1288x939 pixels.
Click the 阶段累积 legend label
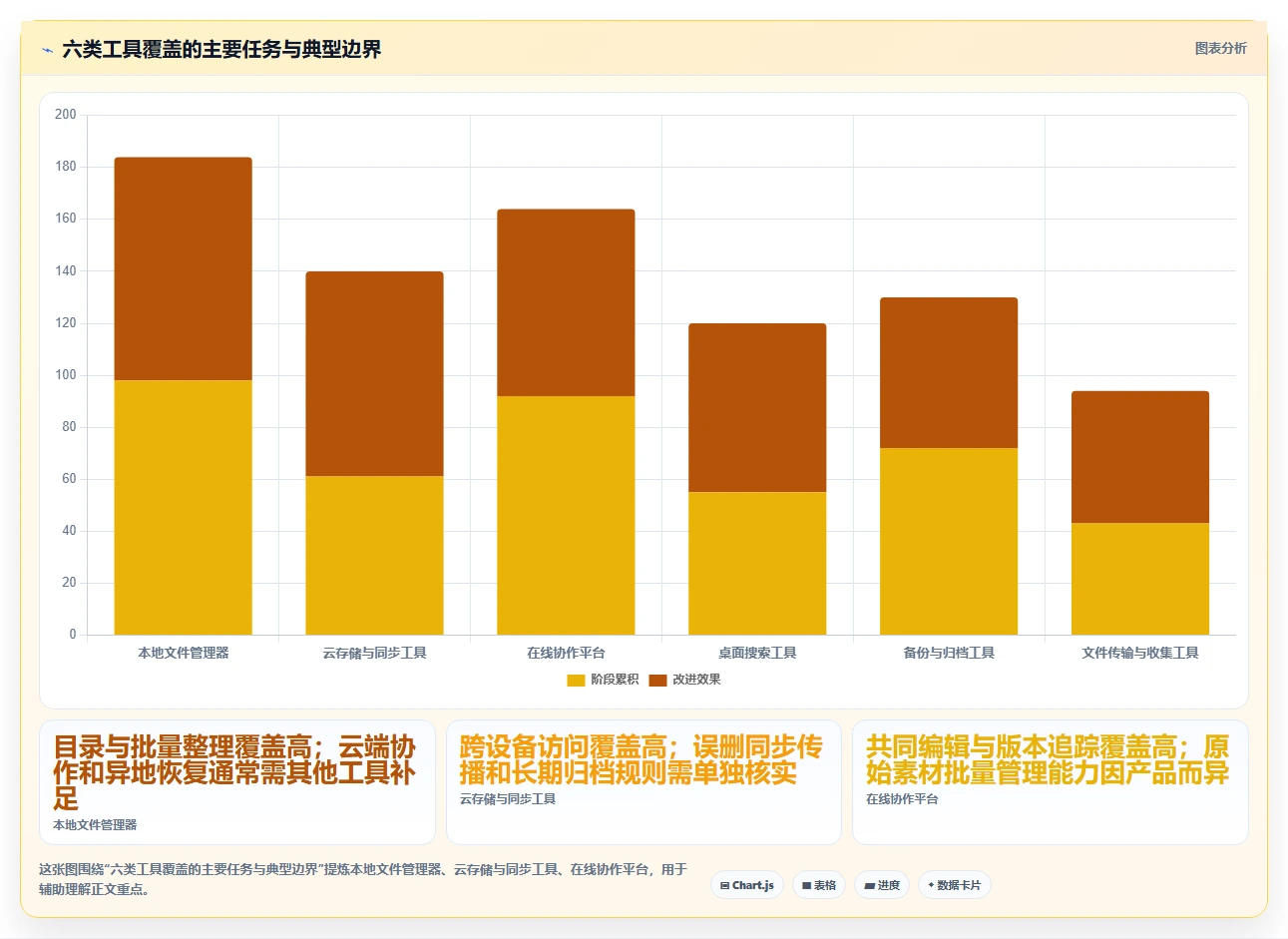[x=615, y=680]
